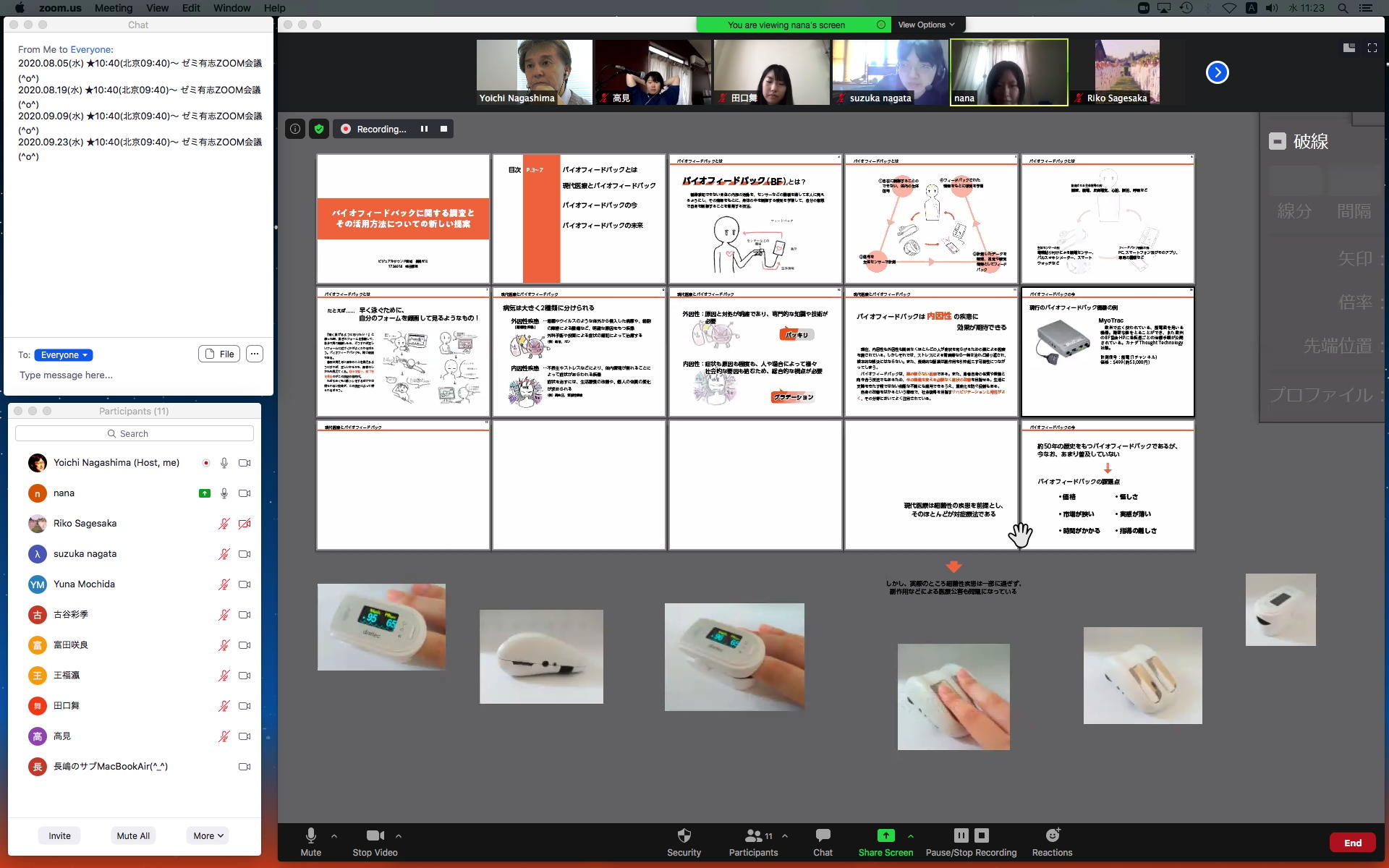Open the Window menu
The width and height of the screenshot is (1389, 868).
pyautogui.click(x=231, y=8)
